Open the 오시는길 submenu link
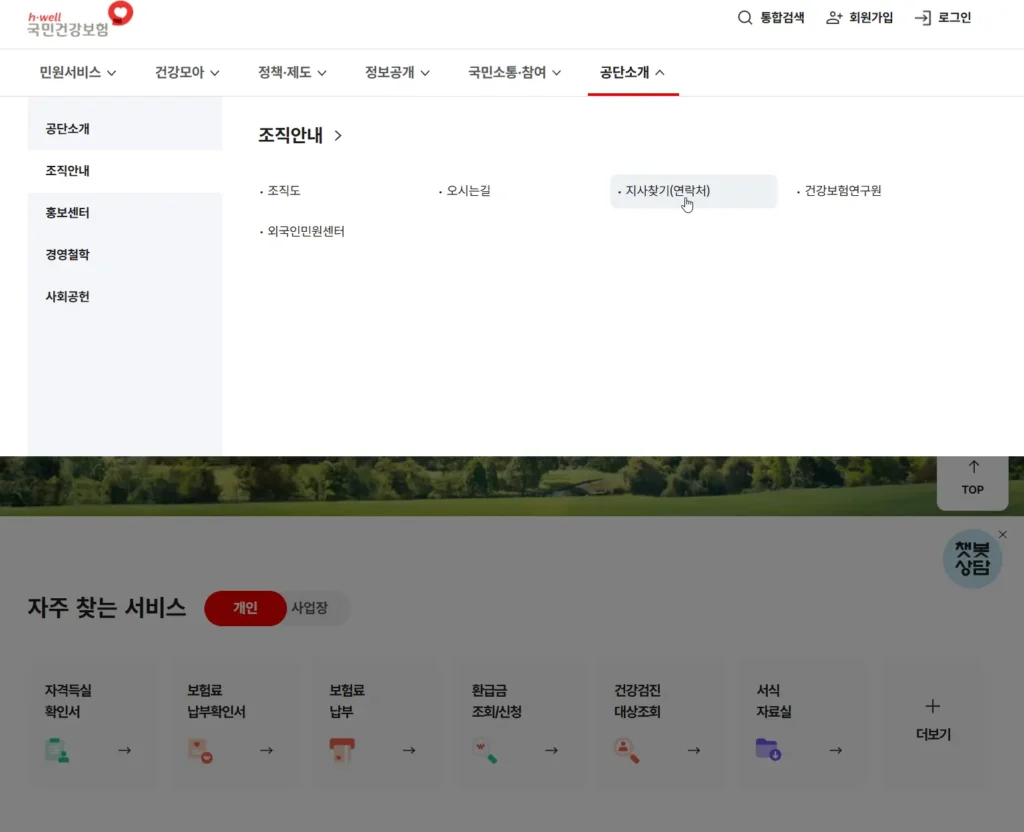The image size is (1024, 832). pos(468,191)
